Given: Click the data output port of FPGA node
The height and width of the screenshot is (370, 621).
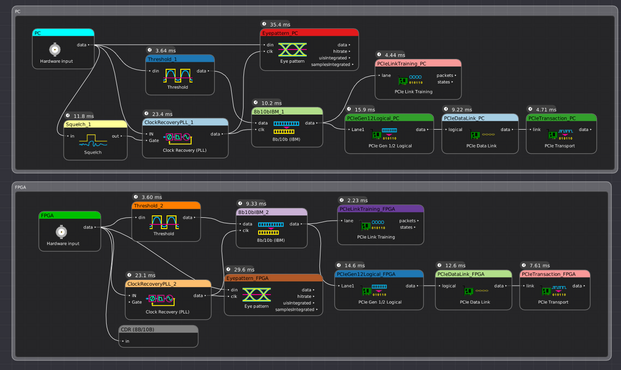Looking at the screenshot, I should (90, 227).
